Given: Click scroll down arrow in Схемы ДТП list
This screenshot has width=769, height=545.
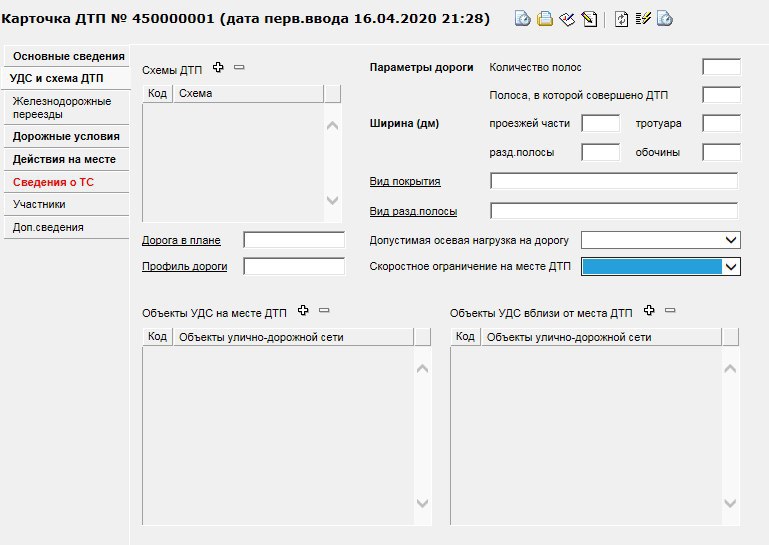Looking at the screenshot, I should coord(333,200).
